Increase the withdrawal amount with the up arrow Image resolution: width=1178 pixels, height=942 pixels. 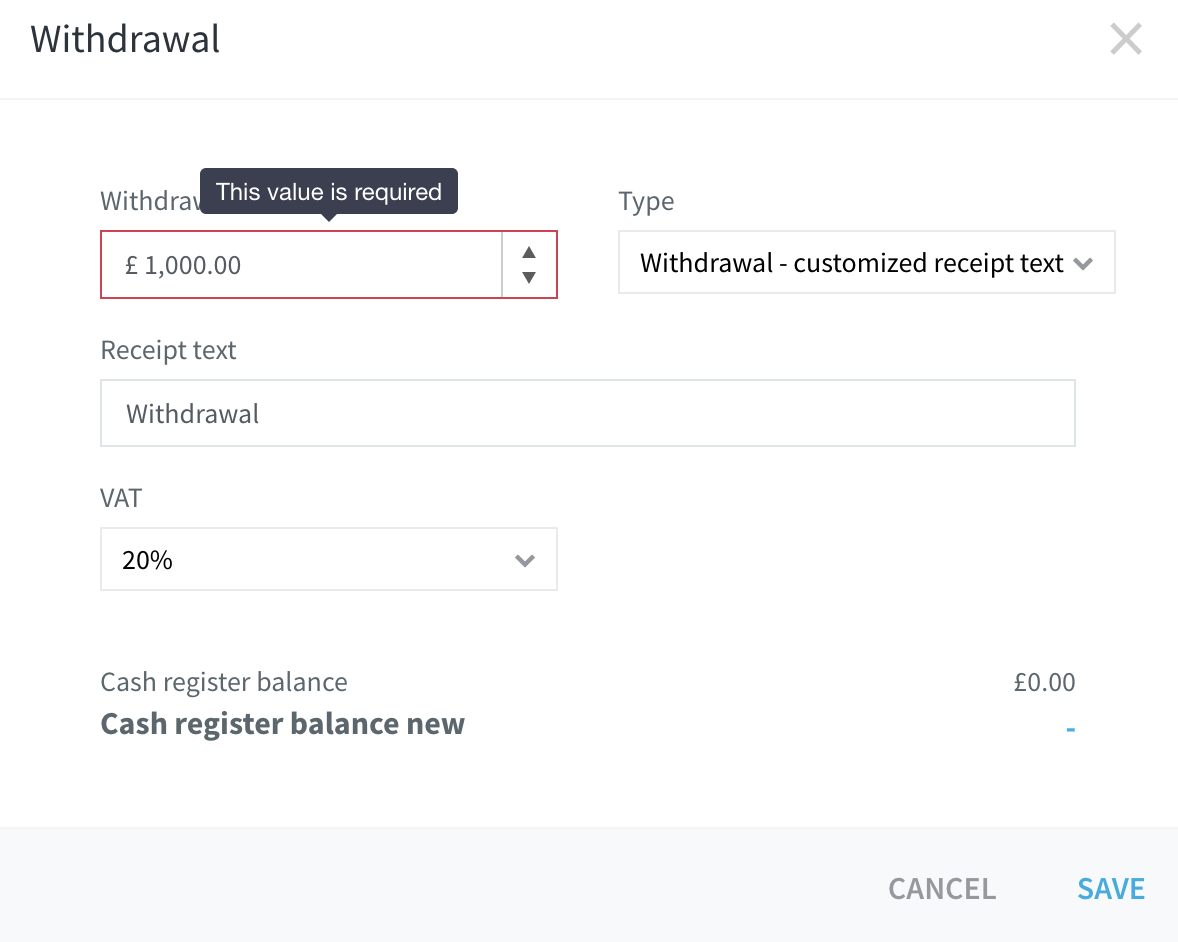point(529,252)
